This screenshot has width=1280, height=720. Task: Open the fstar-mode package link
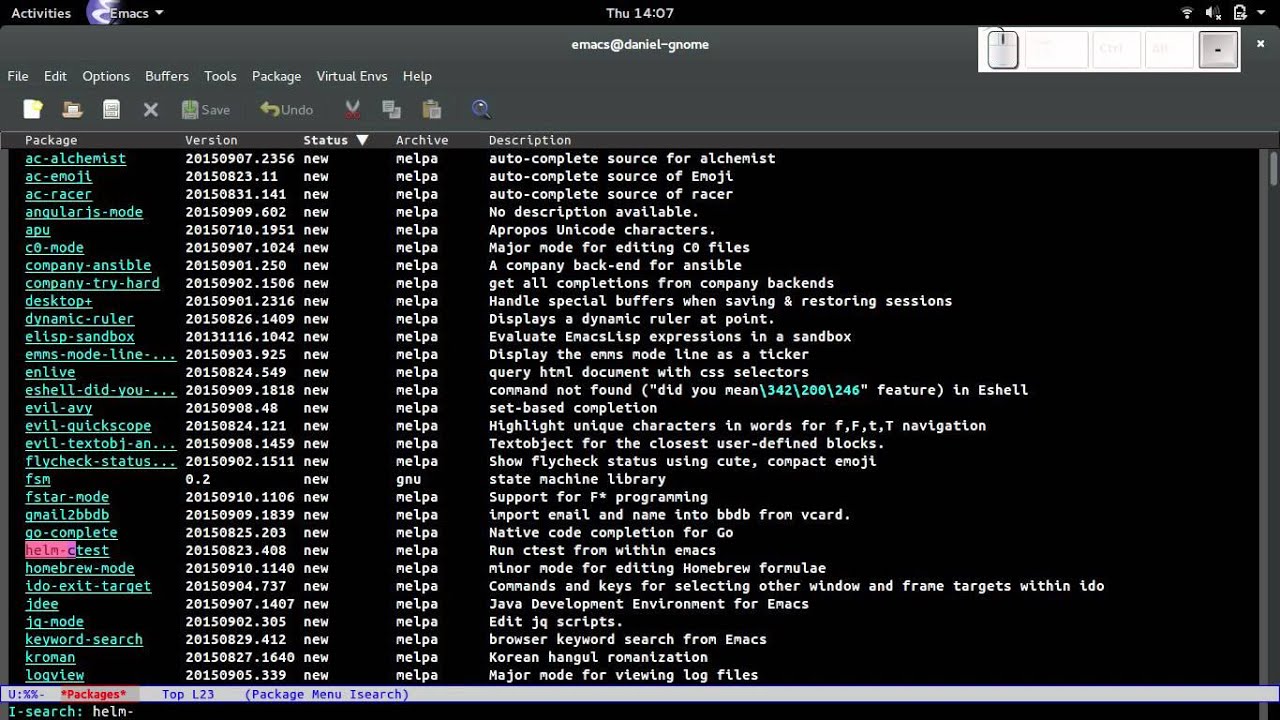pos(67,497)
